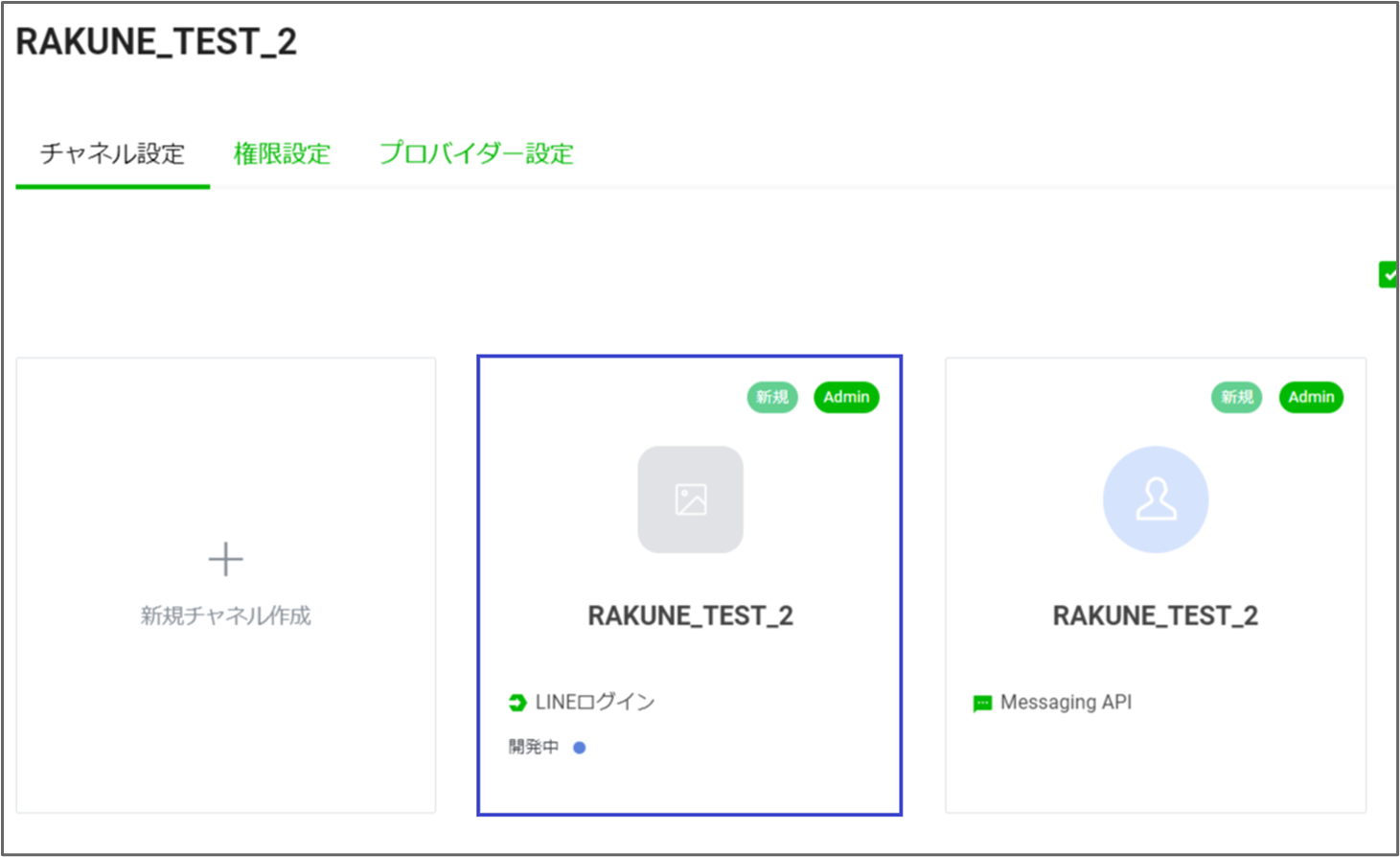This screenshot has width=1400, height=857.
Task: Select 新規チャネル作成 label
Action: click(226, 615)
